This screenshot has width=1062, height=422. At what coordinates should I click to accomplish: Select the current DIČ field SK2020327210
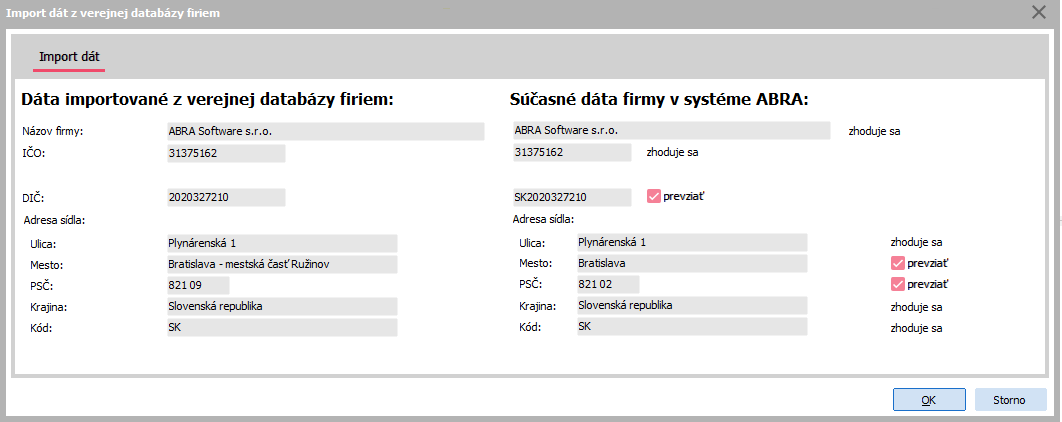coord(571,198)
